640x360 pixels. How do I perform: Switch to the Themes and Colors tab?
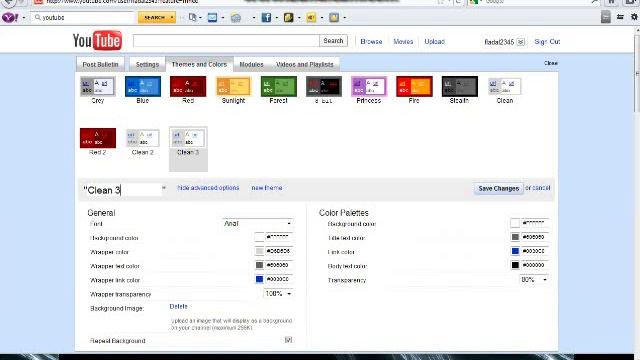(x=199, y=64)
